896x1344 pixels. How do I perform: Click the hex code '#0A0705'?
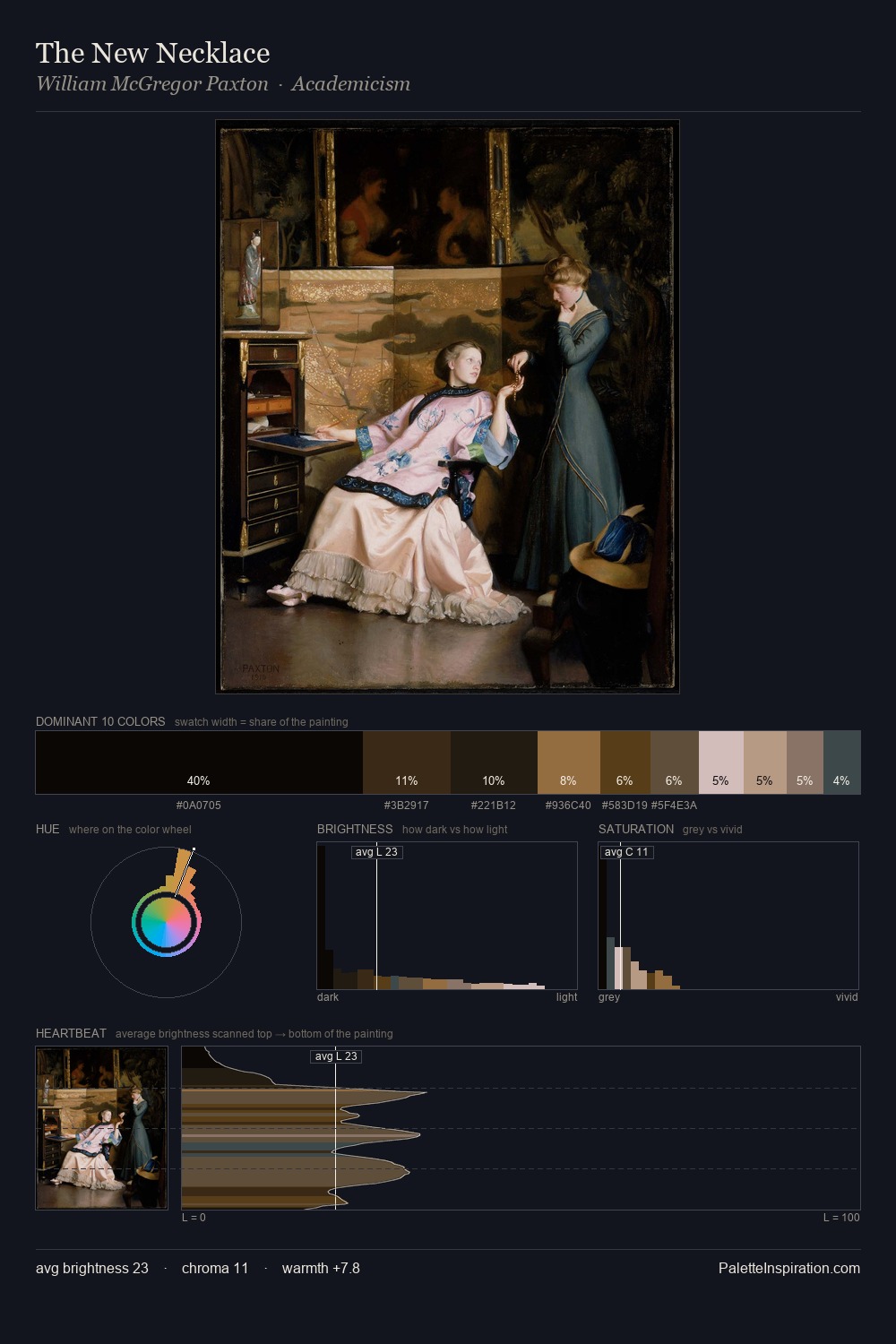coord(199,805)
